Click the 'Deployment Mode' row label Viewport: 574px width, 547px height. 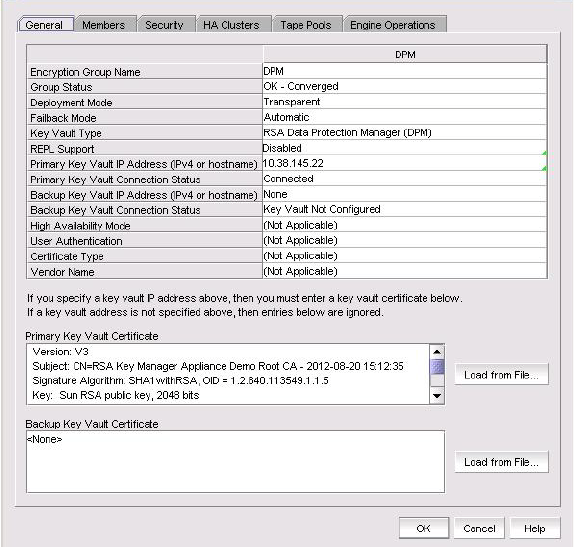click(x=71, y=103)
